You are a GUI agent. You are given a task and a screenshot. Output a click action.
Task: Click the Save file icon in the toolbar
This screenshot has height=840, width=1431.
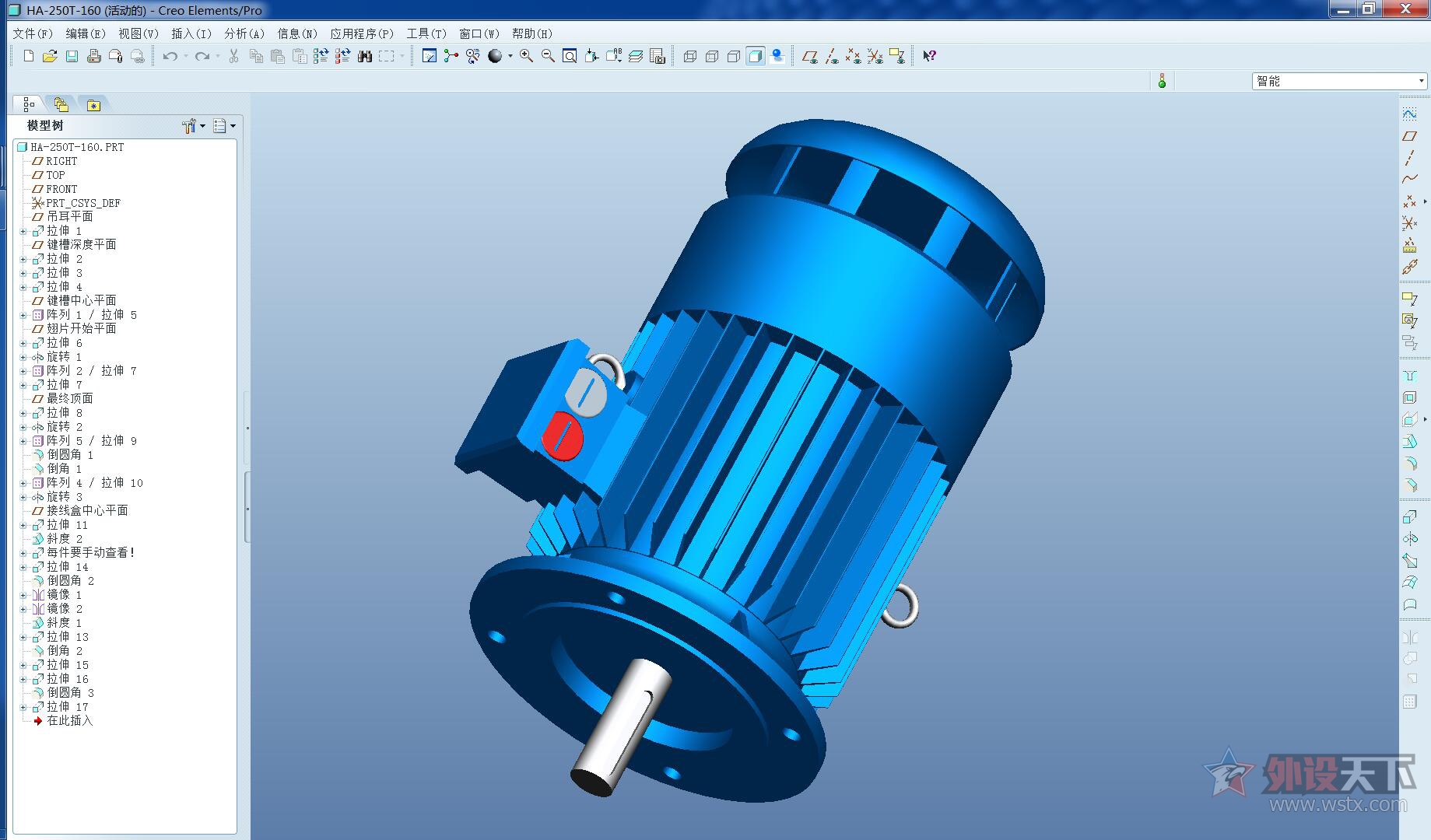pyautogui.click(x=72, y=56)
